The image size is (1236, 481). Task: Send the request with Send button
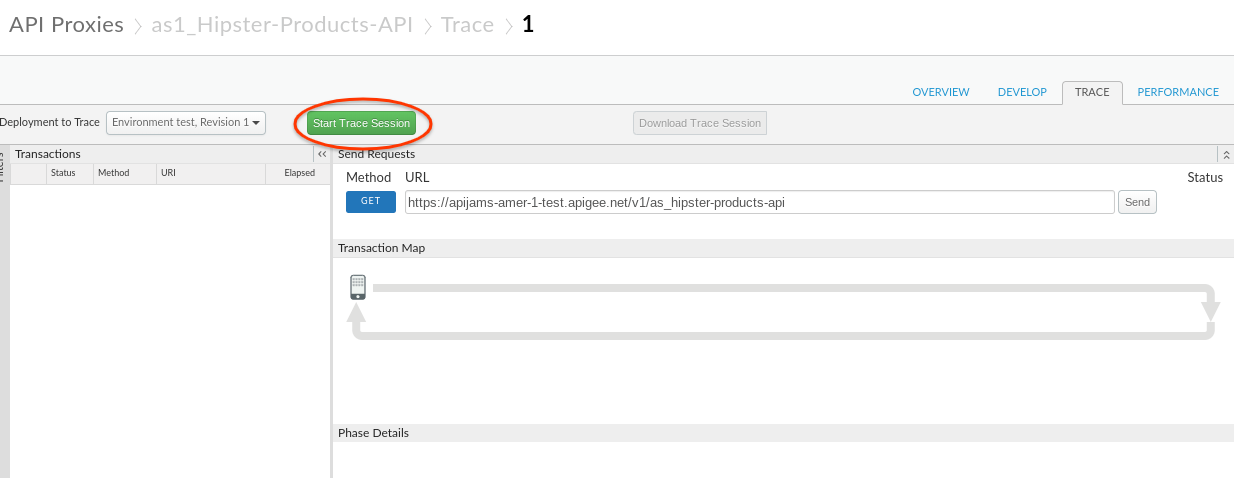click(1137, 202)
